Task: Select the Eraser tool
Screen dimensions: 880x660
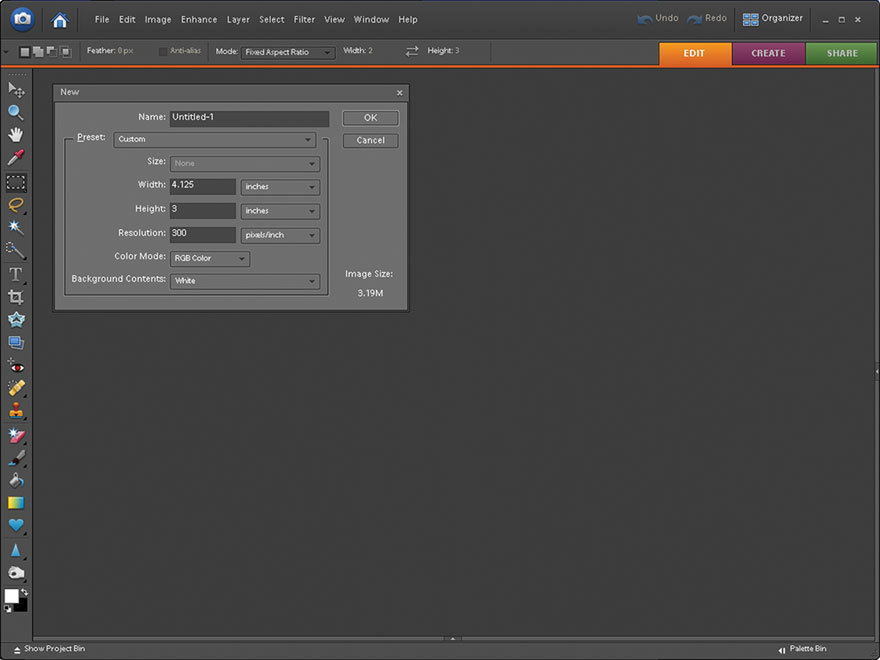Action: click(16, 435)
